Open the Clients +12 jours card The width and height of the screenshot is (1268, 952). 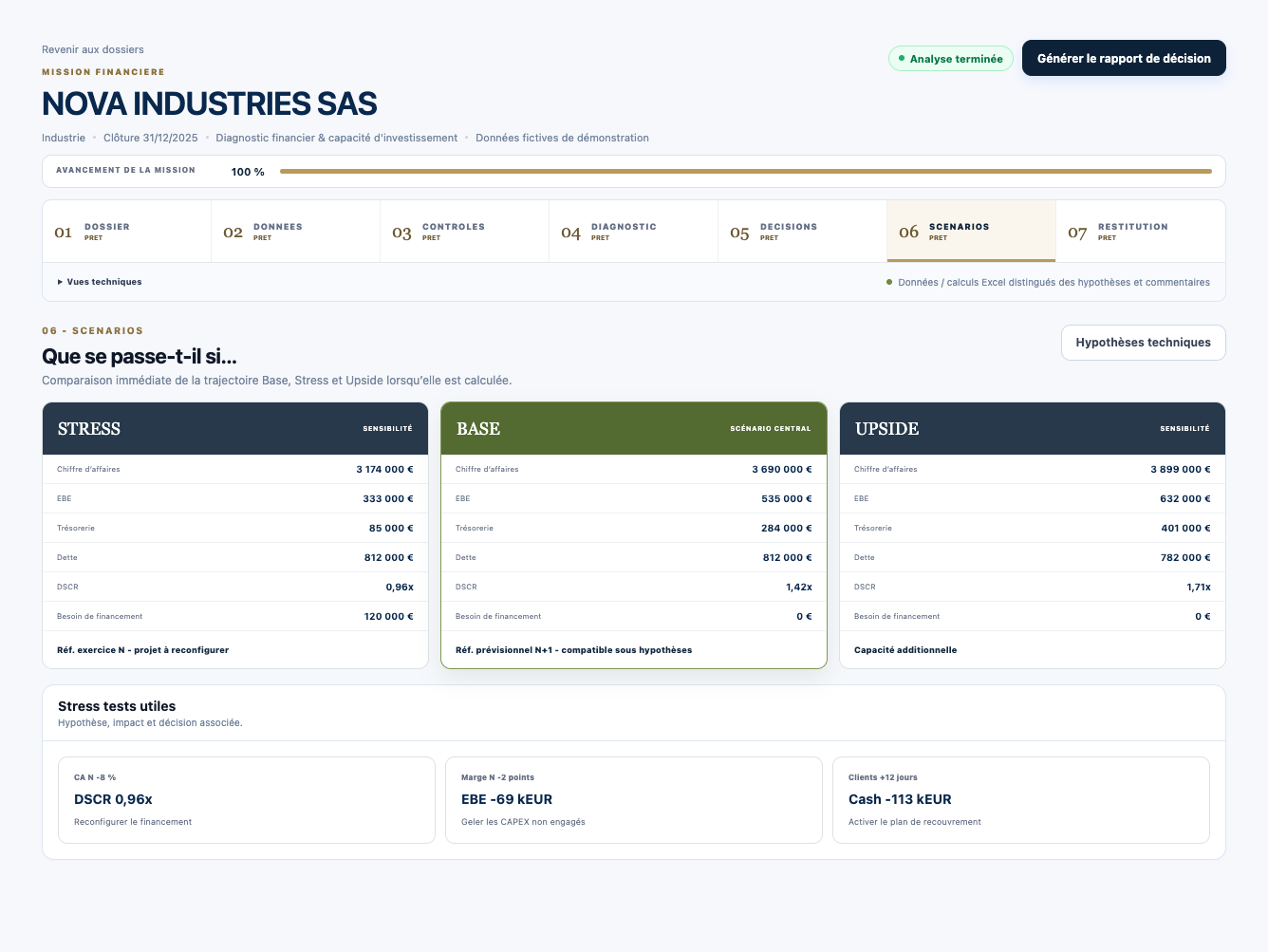1021,800
